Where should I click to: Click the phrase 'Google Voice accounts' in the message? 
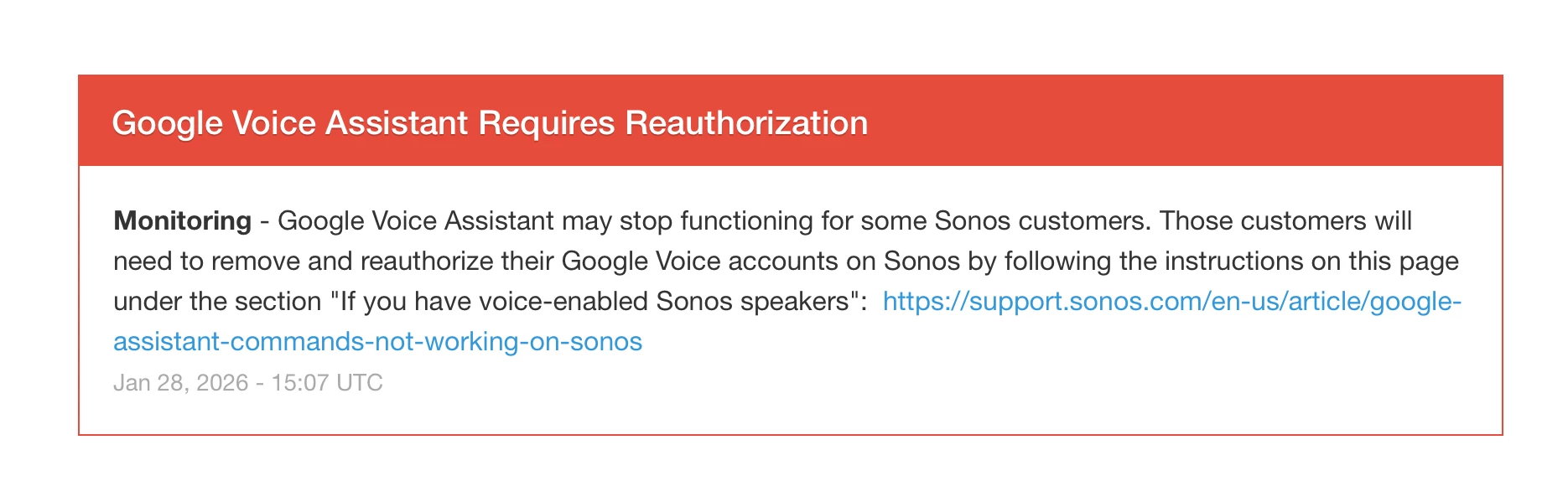coord(700,261)
